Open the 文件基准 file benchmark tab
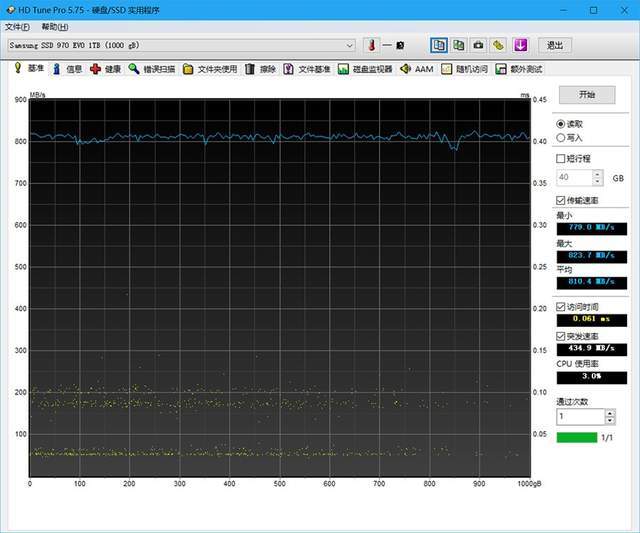The height and width of the screenshot is (533, 640). point(307,69)
